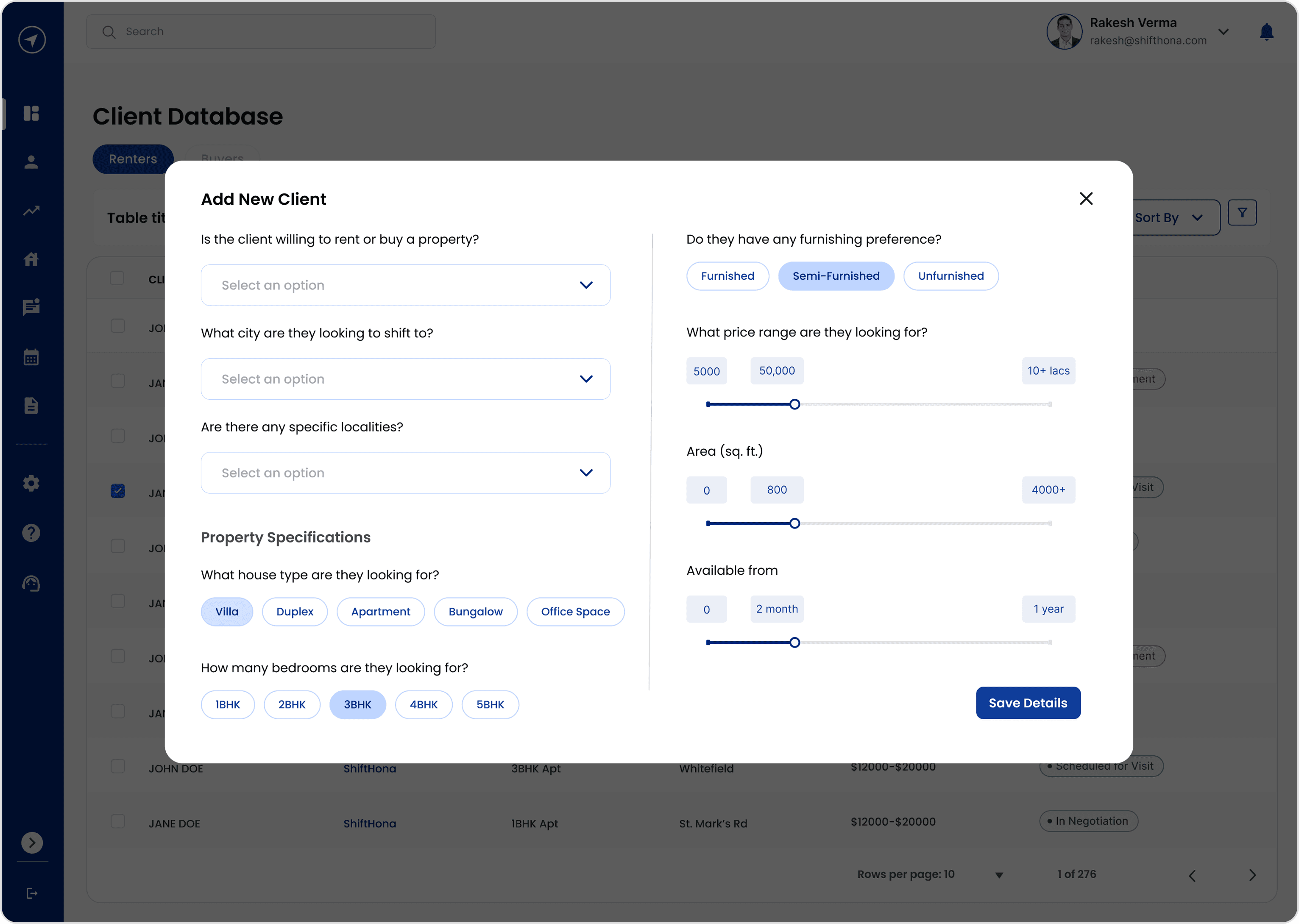Open the messages chat sidebar icon
This screenshot has height=924, width=1299.
(31, 307)
